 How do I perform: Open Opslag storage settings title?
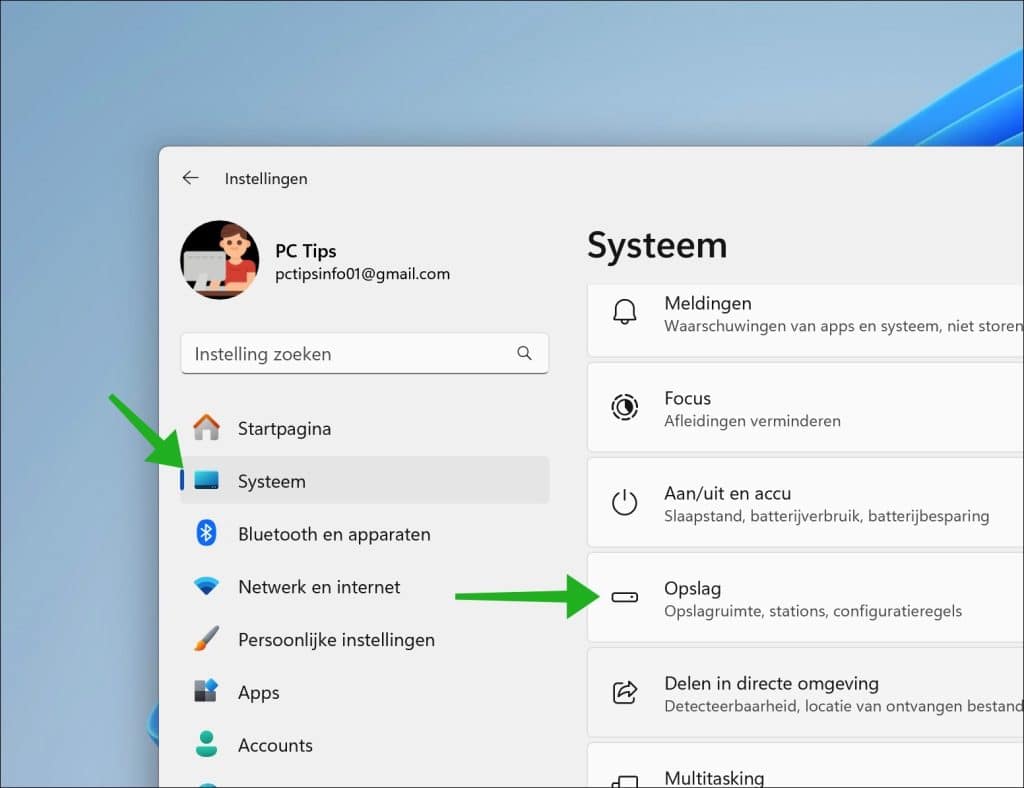[x=693, y=589]
